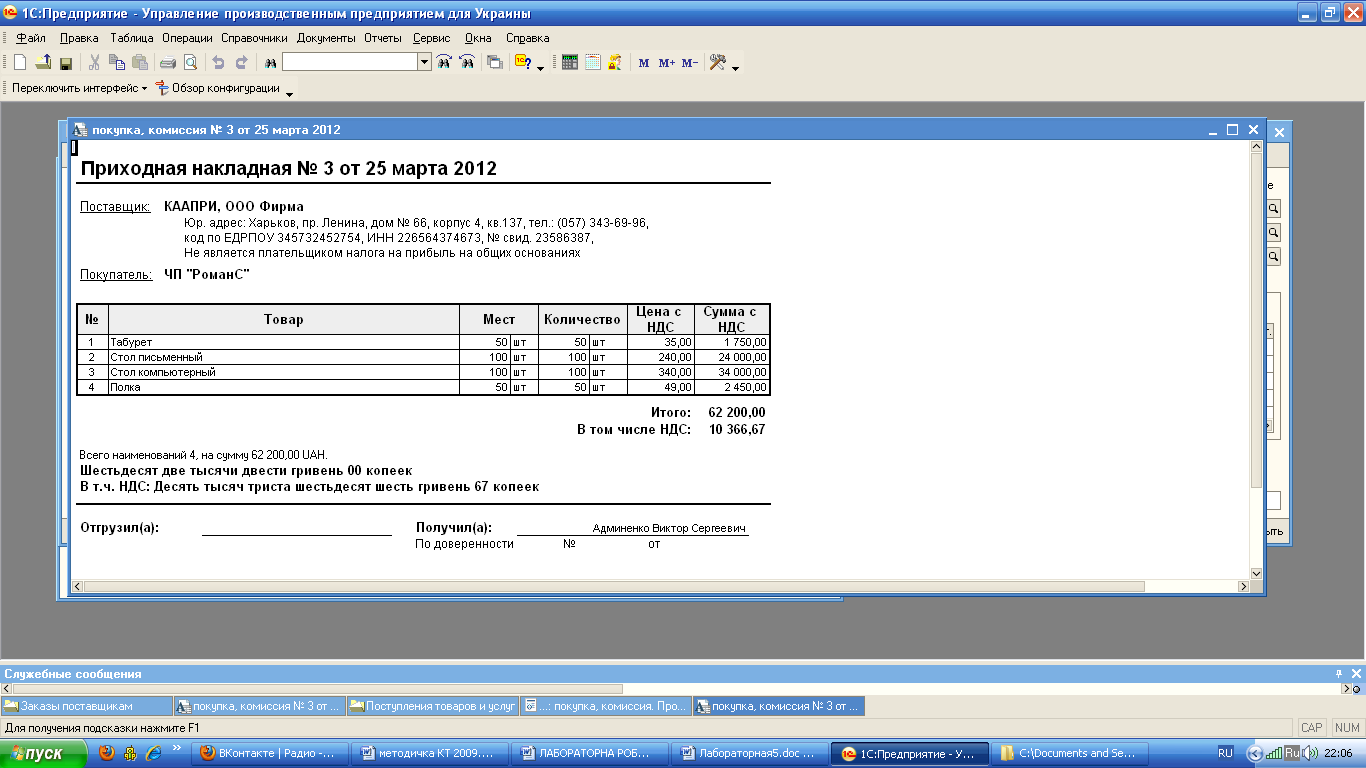
Task: Click the Open file folder icon
Action: [x=43, y=62]
